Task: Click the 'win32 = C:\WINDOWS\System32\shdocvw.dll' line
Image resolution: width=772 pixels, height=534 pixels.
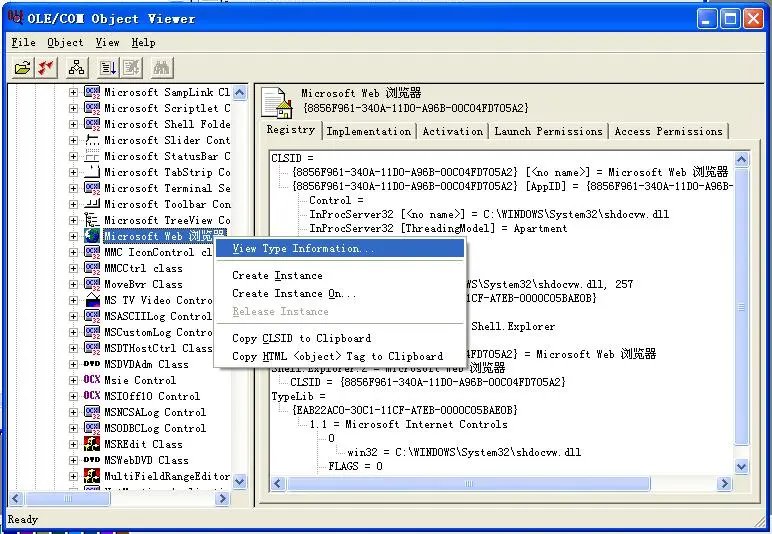Action: 464,452
